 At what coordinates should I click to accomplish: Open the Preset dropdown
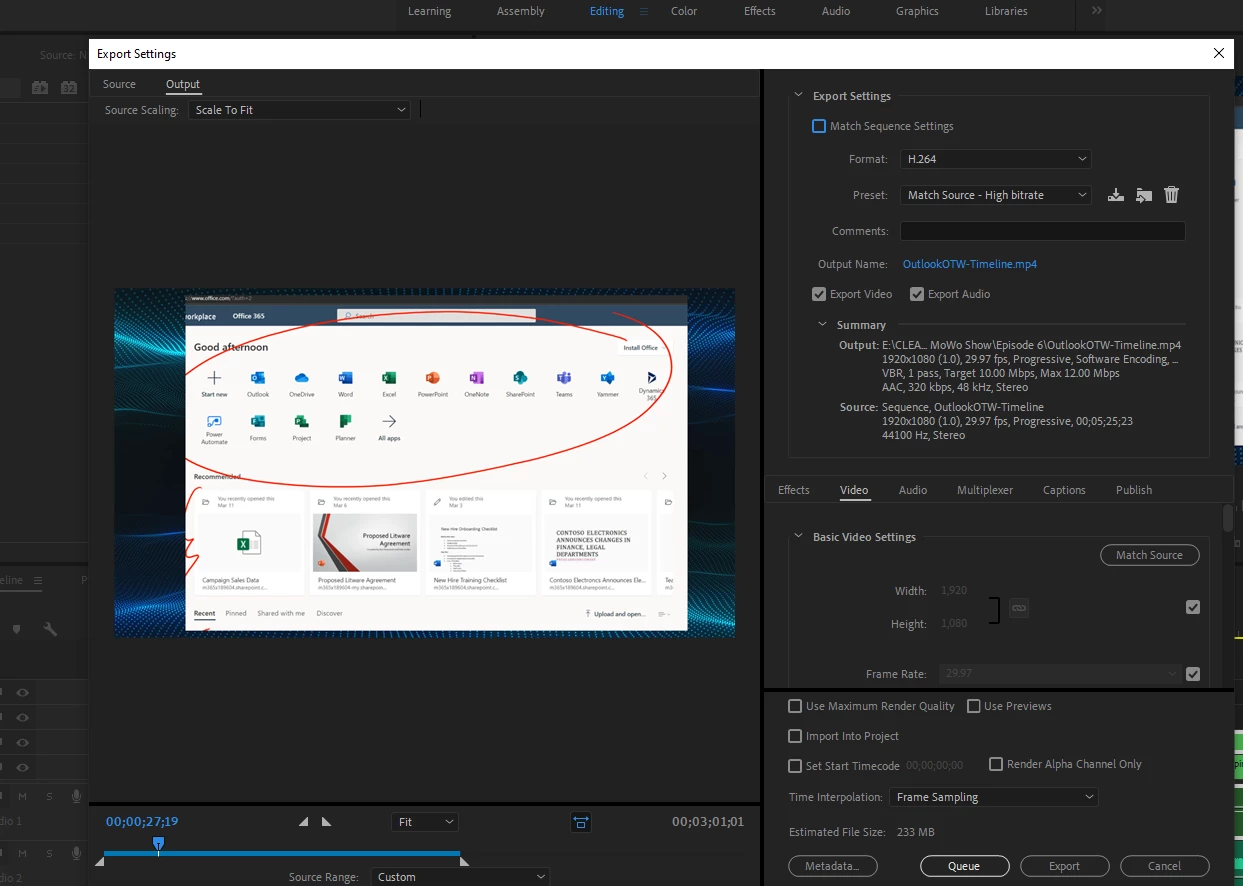(996, 195)
